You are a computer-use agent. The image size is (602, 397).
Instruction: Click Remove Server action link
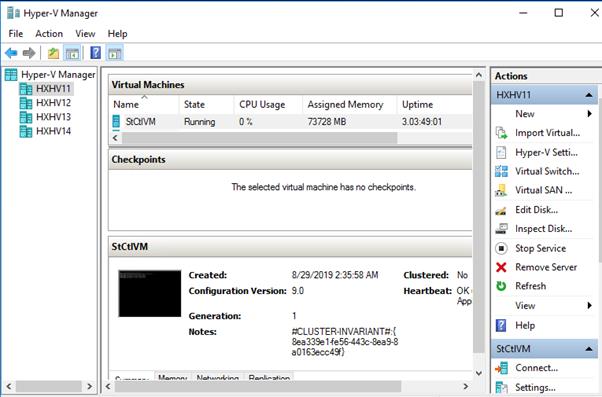pos(546,267)
